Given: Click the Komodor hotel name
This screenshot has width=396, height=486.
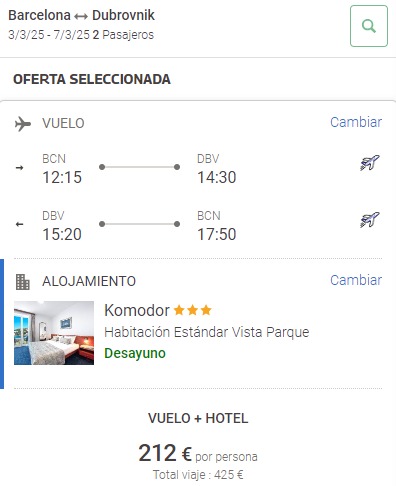Looking at the screenshot, I should pos(137,310).
